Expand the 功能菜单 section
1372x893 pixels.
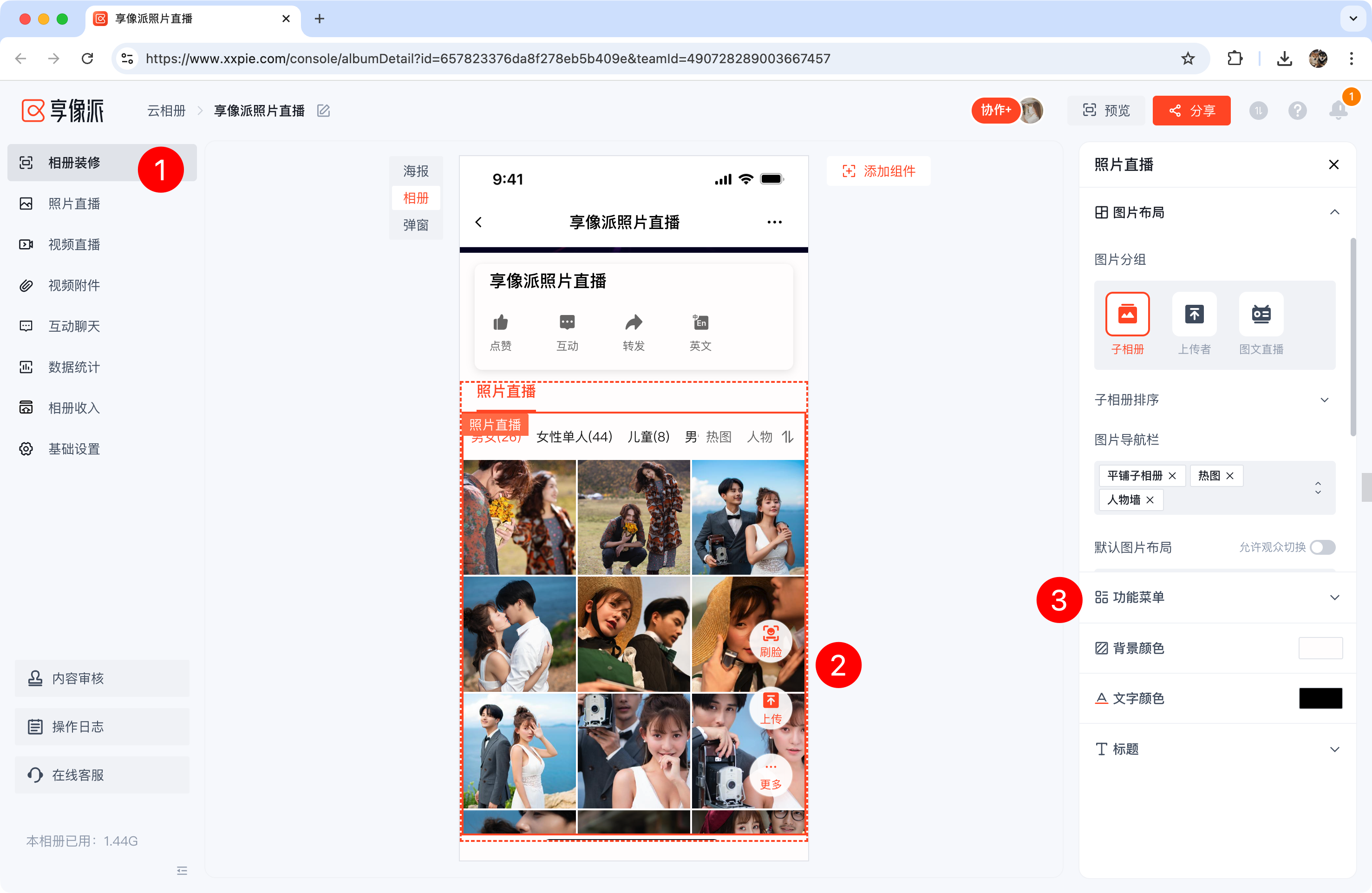[x=1334, y=597]
